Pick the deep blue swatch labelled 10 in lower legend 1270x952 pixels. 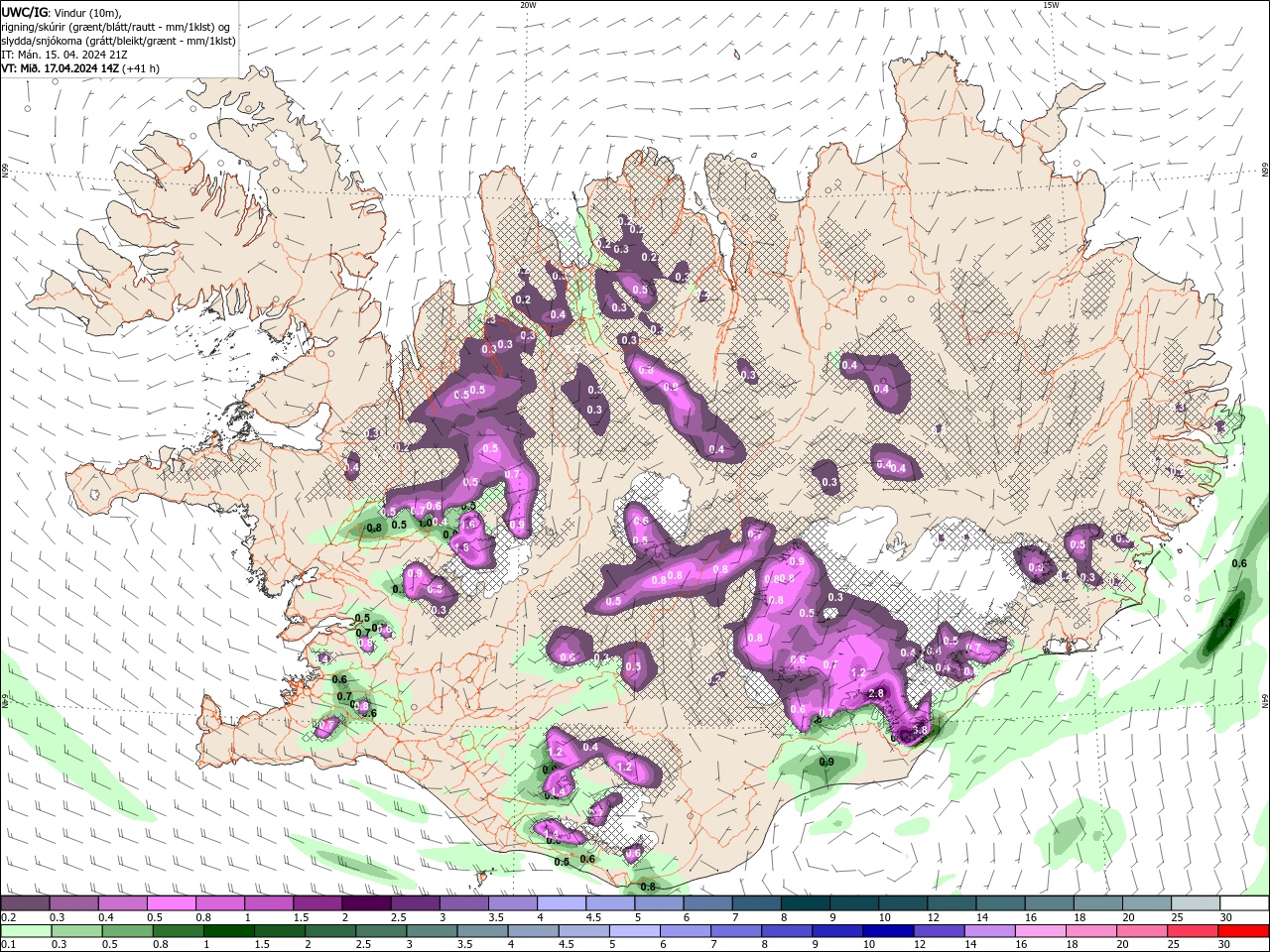(x=888, y=931)
